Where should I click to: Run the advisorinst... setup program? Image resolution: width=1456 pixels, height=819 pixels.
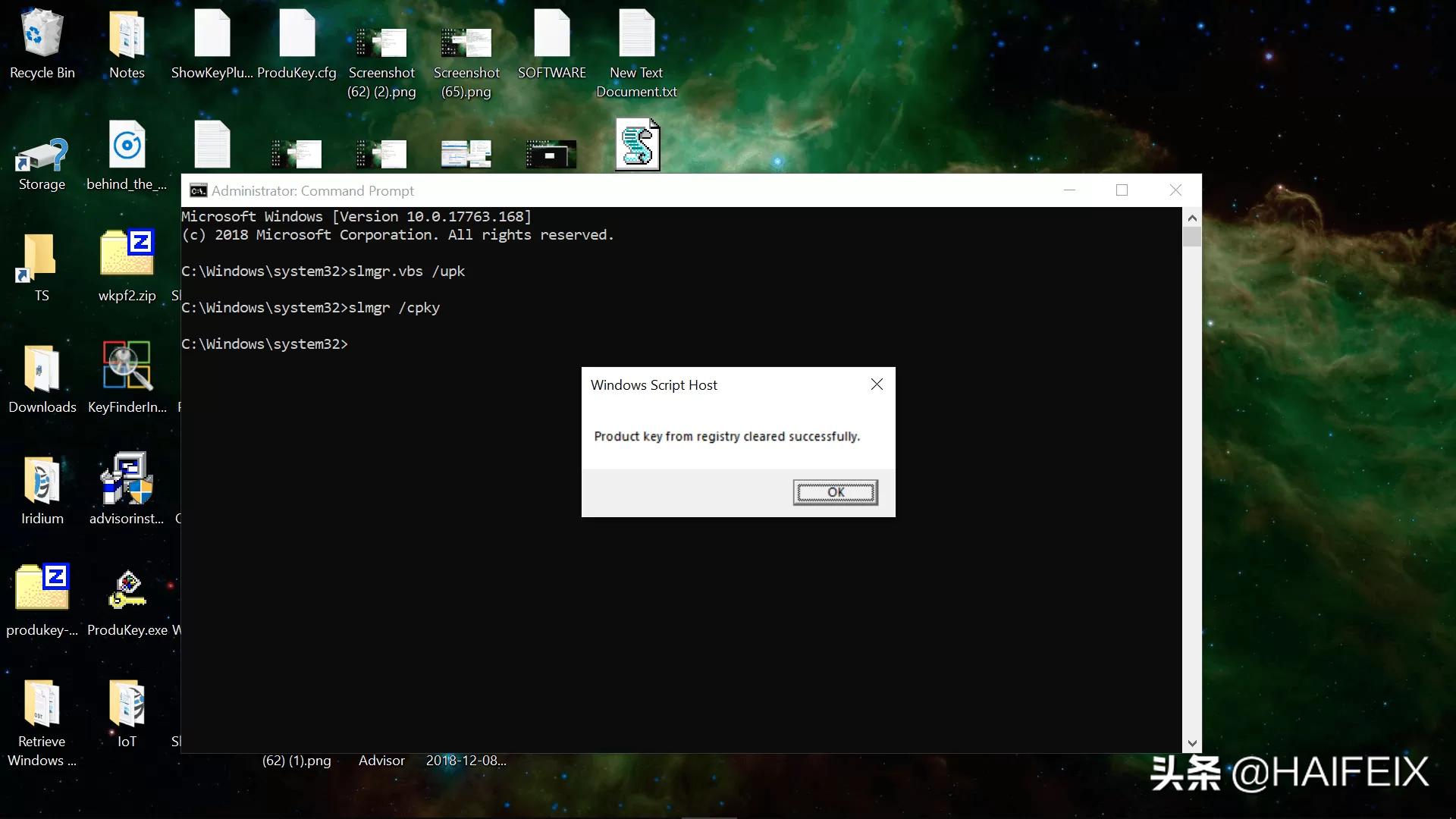point(126,478)
